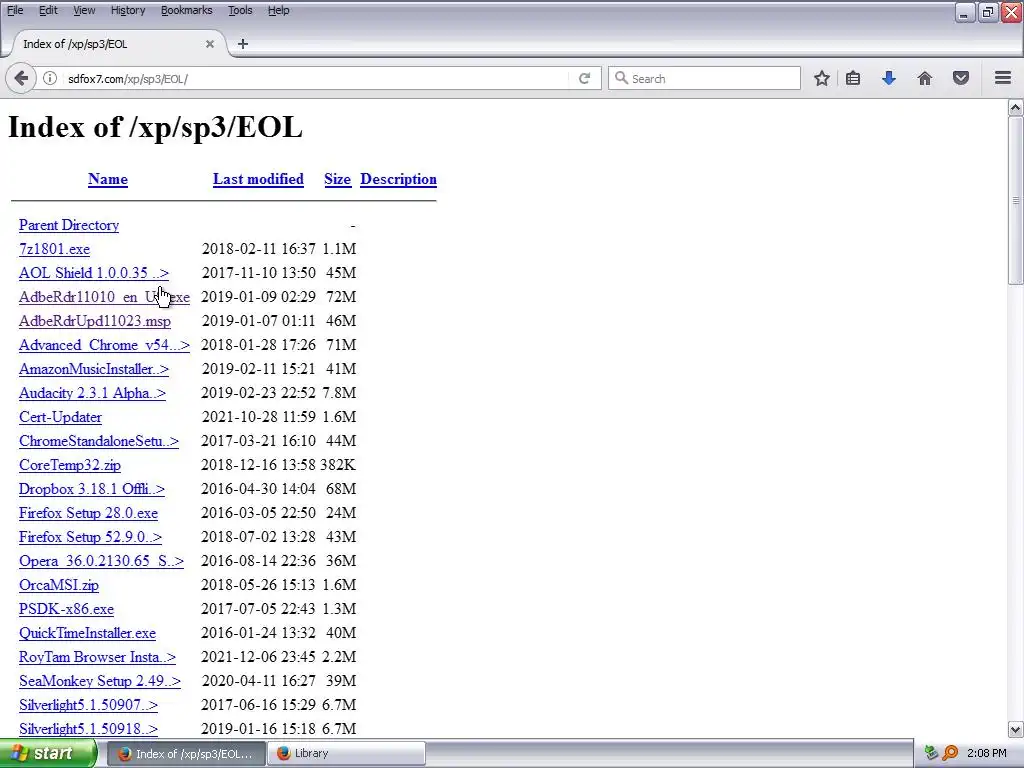Click the date 2021-10-28 11:59
Viewport: 1024px width, 768px height.
tap(259, 417)
